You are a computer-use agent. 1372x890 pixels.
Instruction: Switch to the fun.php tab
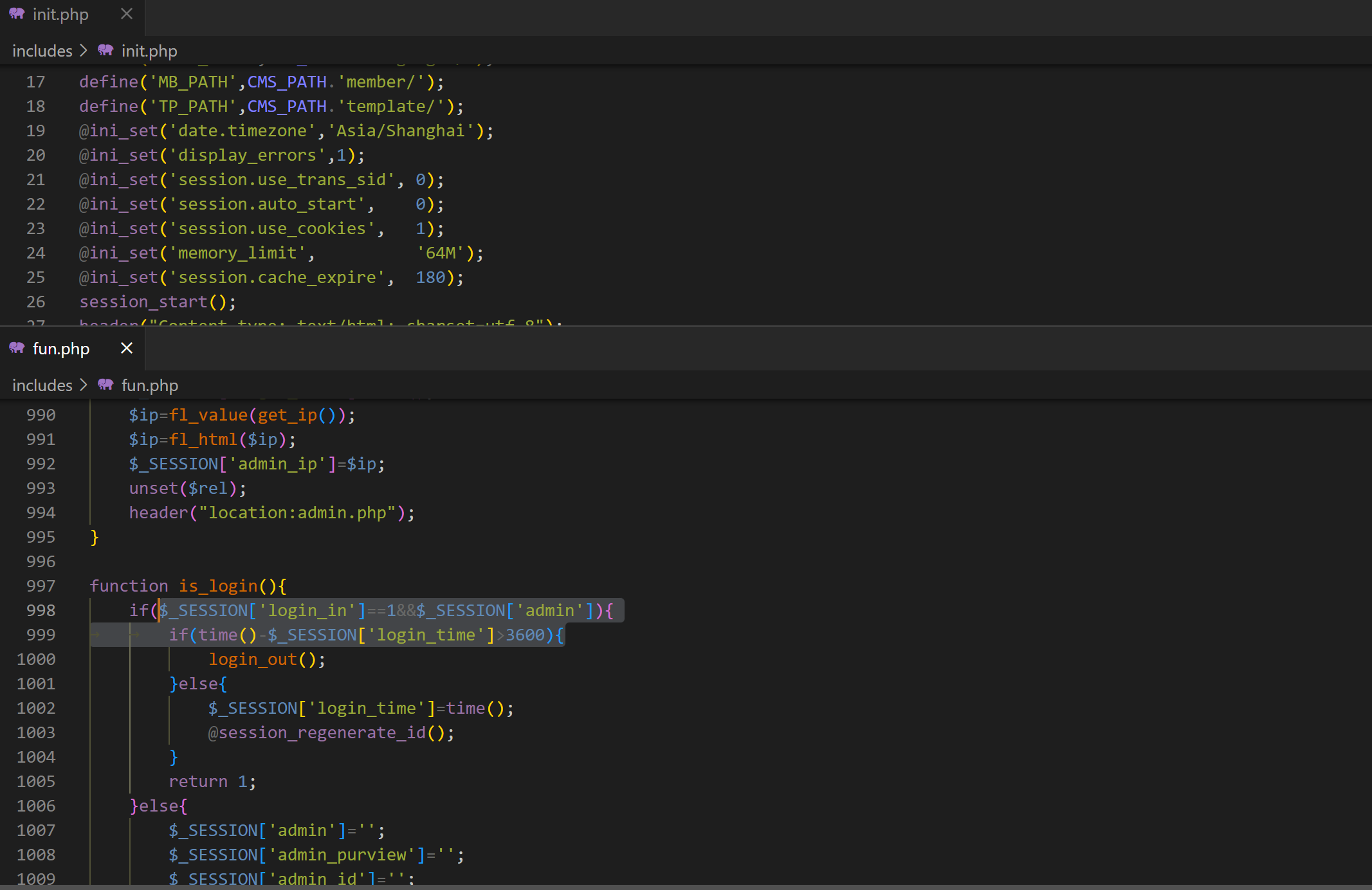[60, 349]
